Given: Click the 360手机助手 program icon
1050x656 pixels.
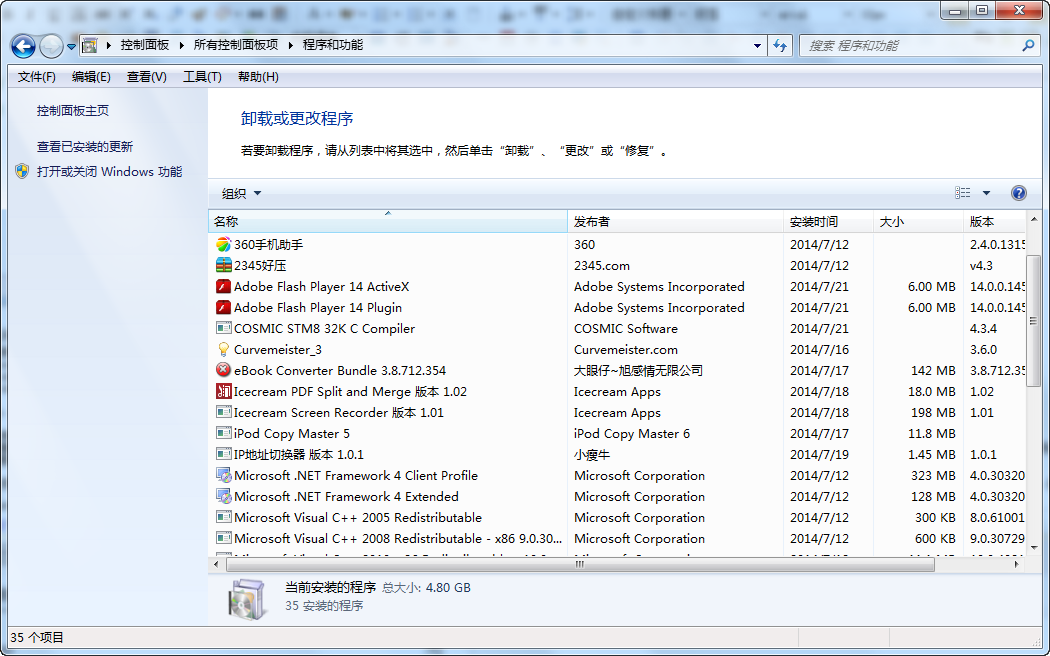Looking at the screenshot, I should [224, 245].
